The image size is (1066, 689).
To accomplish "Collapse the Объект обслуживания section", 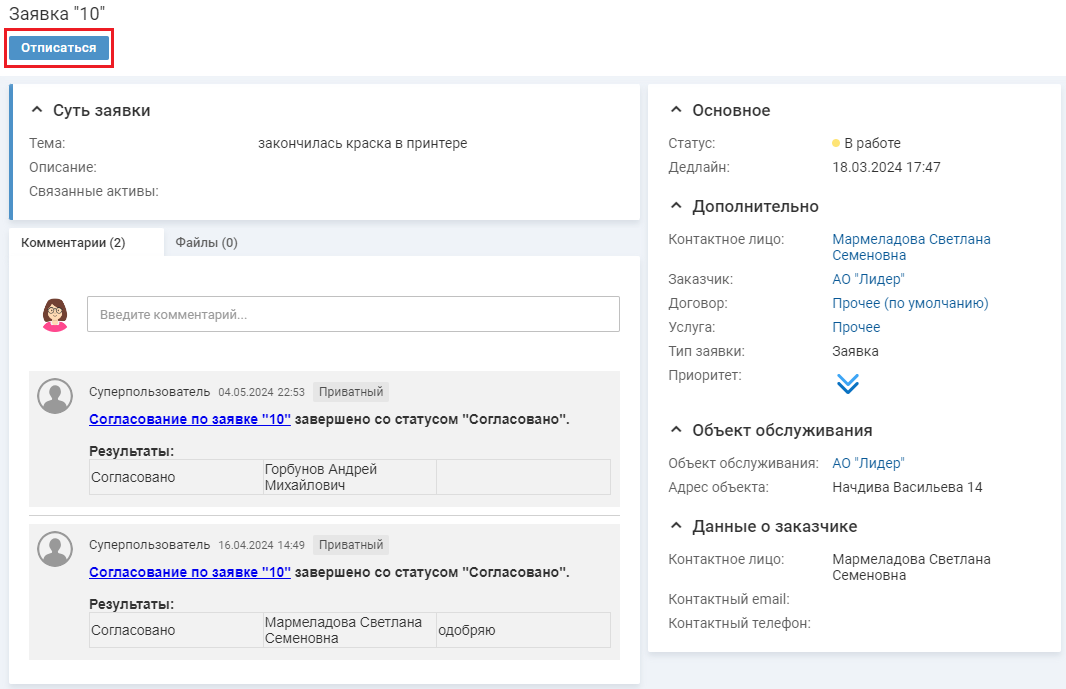I will tap(676, 431).
